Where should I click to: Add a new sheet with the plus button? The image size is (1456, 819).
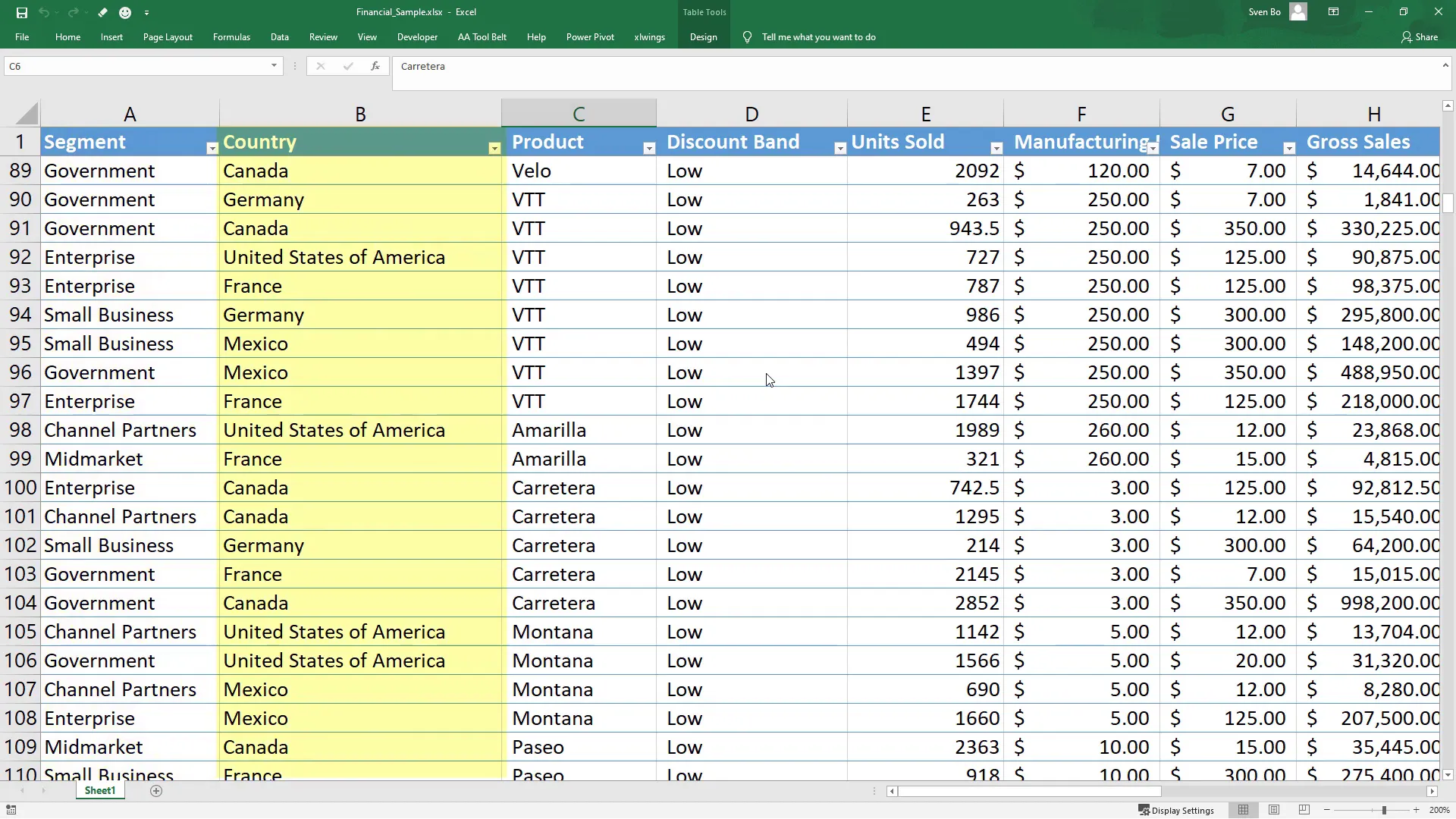[156, 791]
